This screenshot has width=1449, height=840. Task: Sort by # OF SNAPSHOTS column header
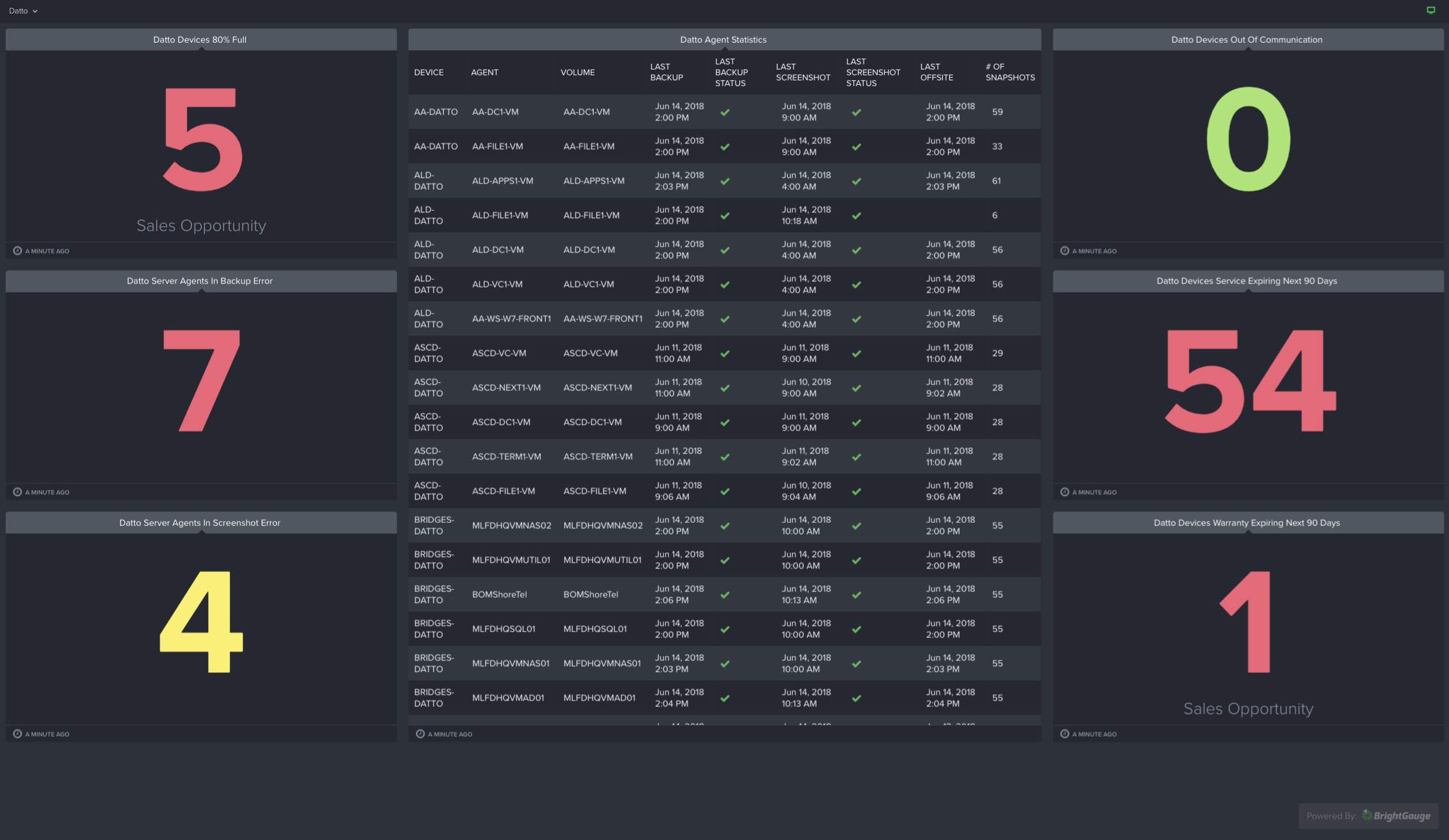click(1010, 72)
